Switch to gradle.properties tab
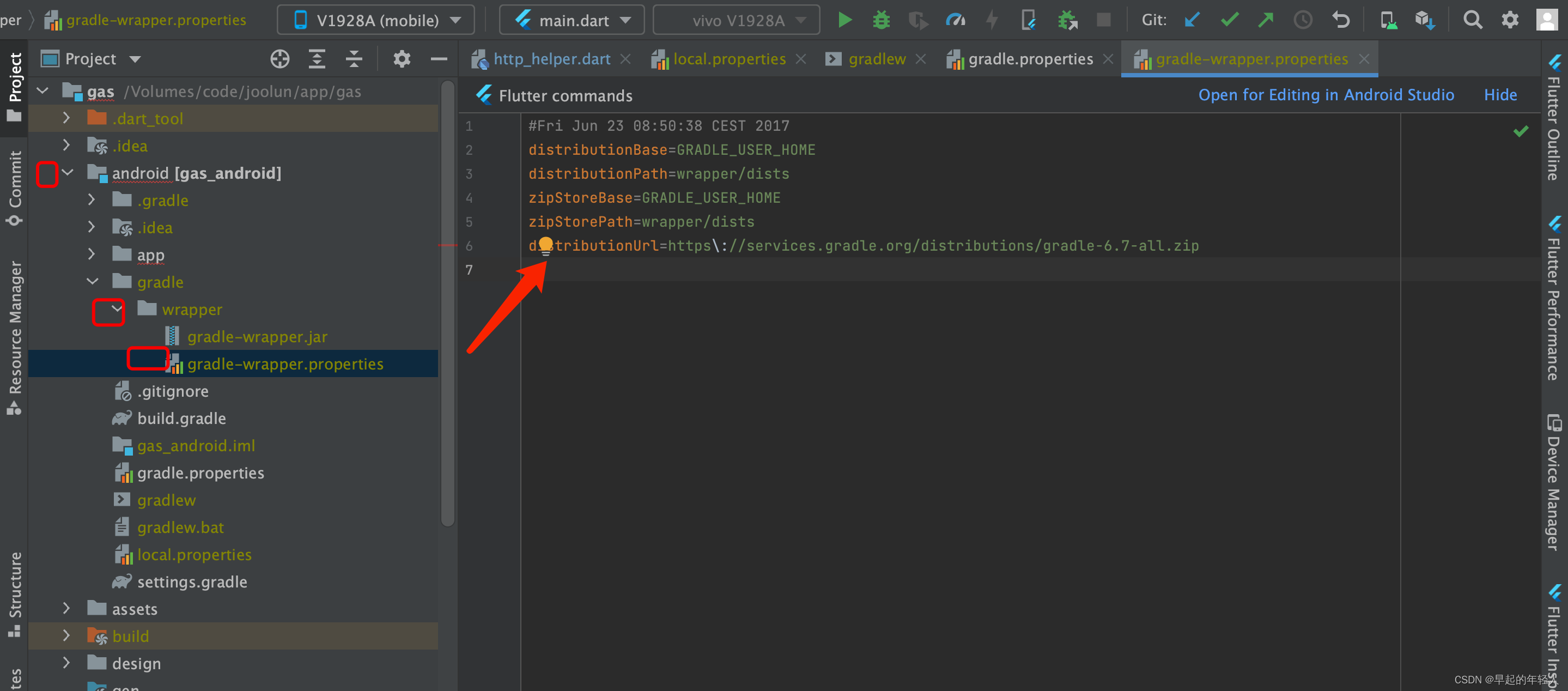1568x691 pixels. tap(1030, 59)
